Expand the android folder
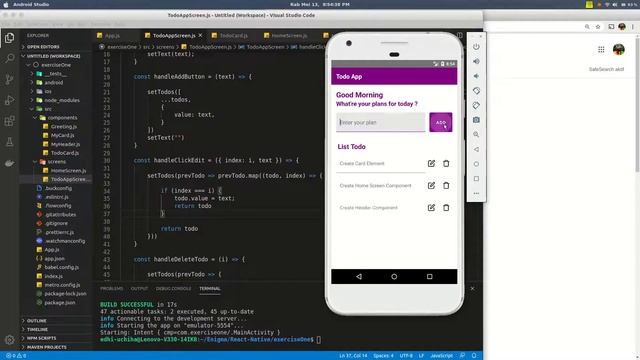The height and width of the screenshot is (360, 640). coord(53,82)
